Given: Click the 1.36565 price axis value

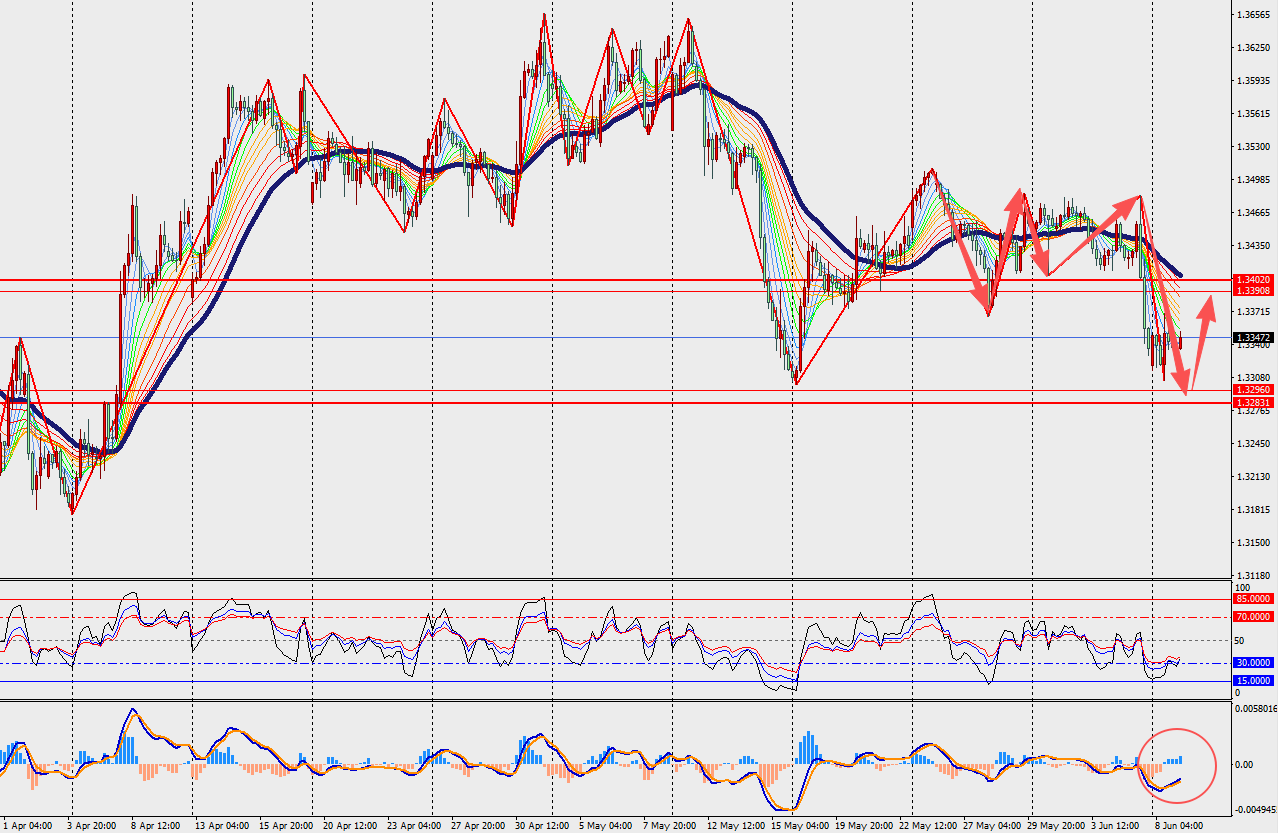Looking at the screenshot, I should pyautogui.click(x=1254, y=15).
